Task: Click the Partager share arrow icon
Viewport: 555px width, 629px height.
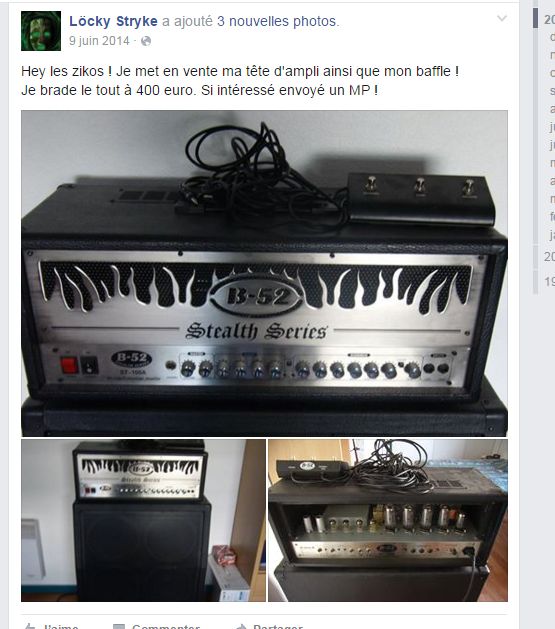Action: [x=241, y=626]
